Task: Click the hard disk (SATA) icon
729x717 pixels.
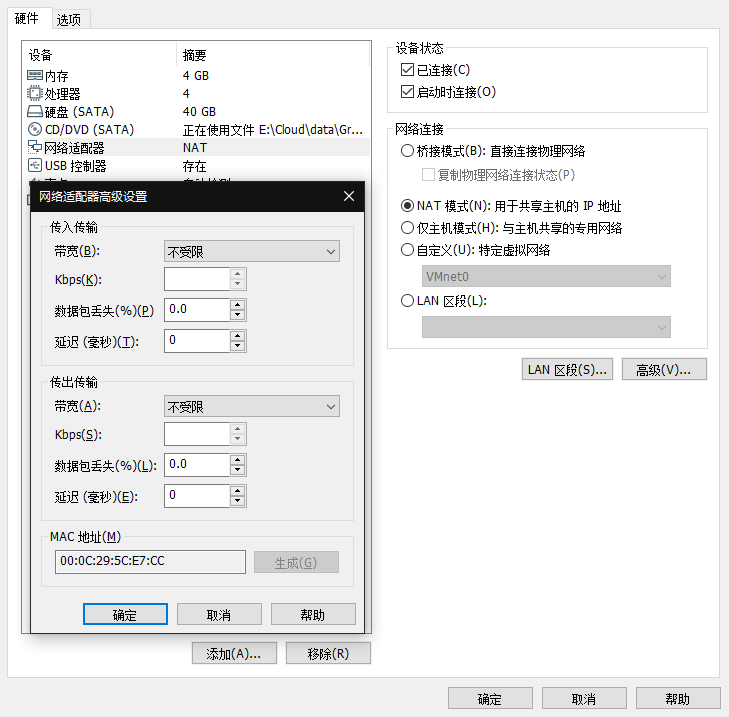Action: (35, 112)
